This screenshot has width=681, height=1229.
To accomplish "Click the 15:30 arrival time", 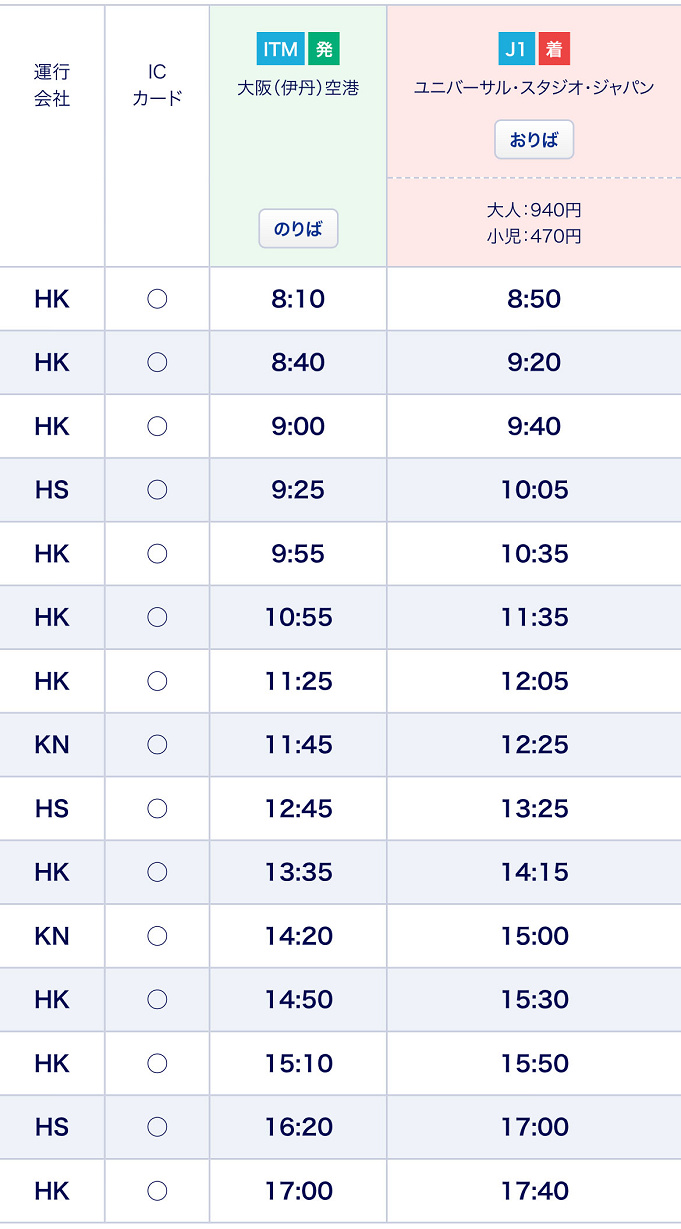I will pos(534,999).
